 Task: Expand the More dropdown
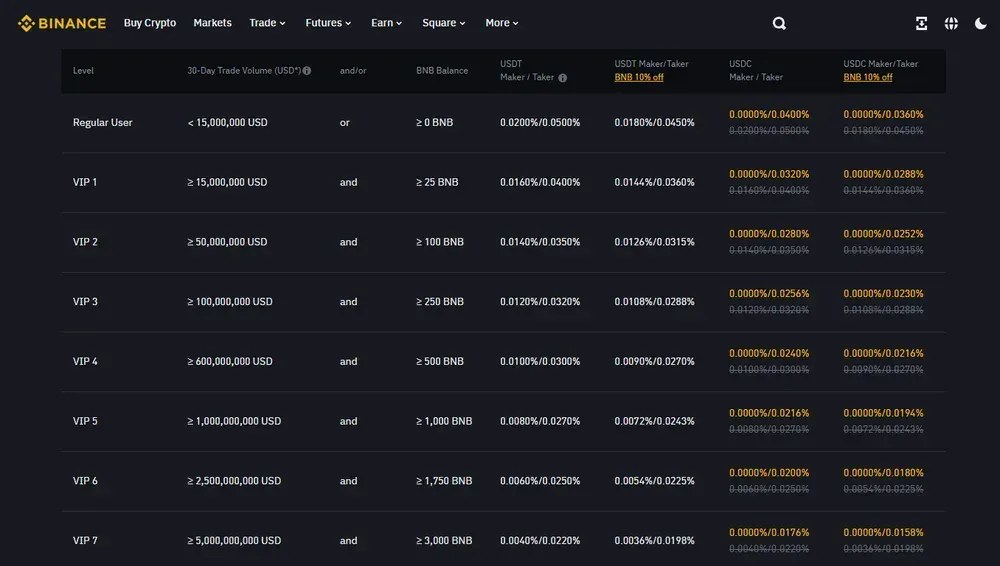click(x=501, y=22)
